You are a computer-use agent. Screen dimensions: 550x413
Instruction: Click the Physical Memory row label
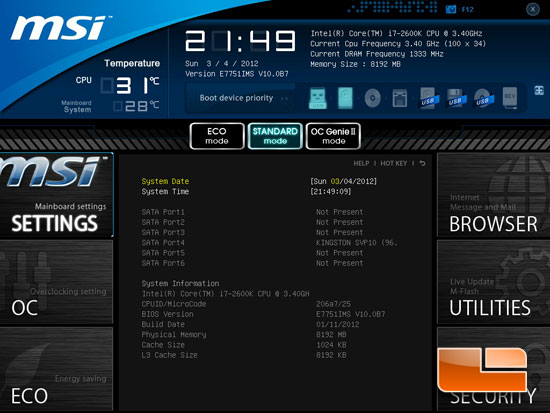click(x=174, y=334)
